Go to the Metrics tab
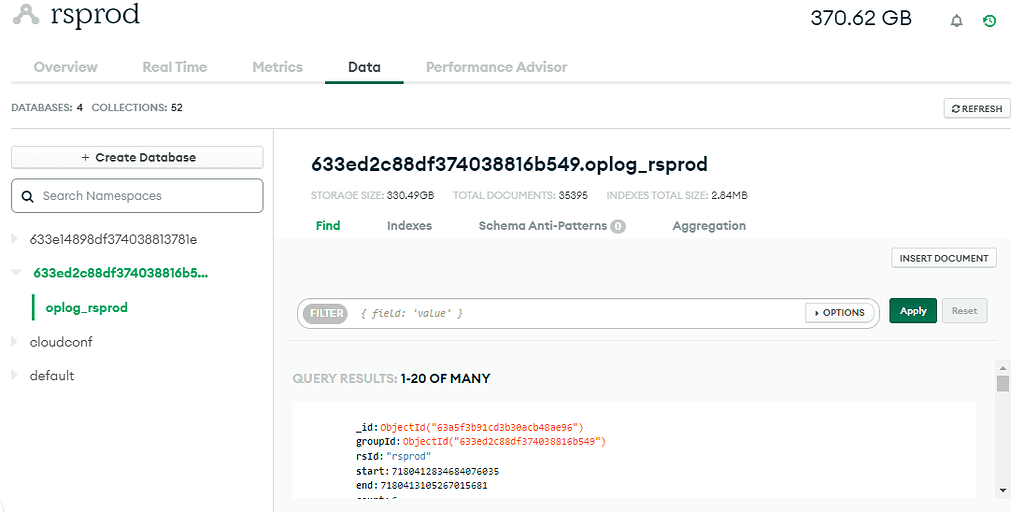Image resolution: width=1024 pixels, height=512 pixels. (x=277, y=67)
